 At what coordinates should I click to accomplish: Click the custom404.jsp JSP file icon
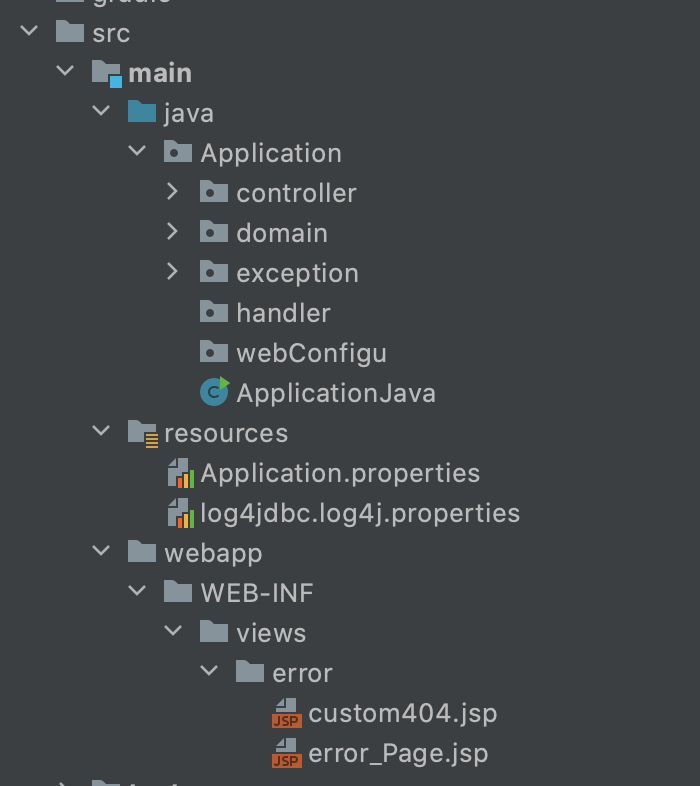tap(287, 713)
